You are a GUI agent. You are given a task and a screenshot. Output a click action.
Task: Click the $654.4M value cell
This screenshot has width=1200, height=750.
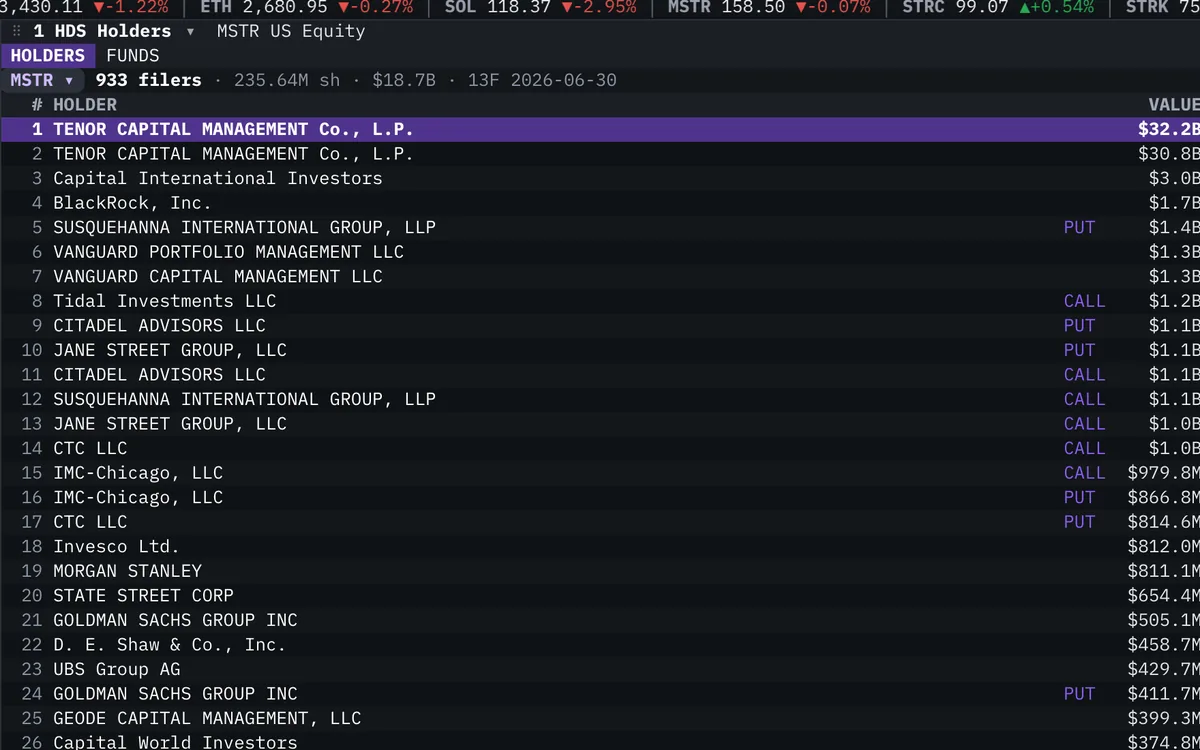pyautogui.click(x=1163, y=595)
